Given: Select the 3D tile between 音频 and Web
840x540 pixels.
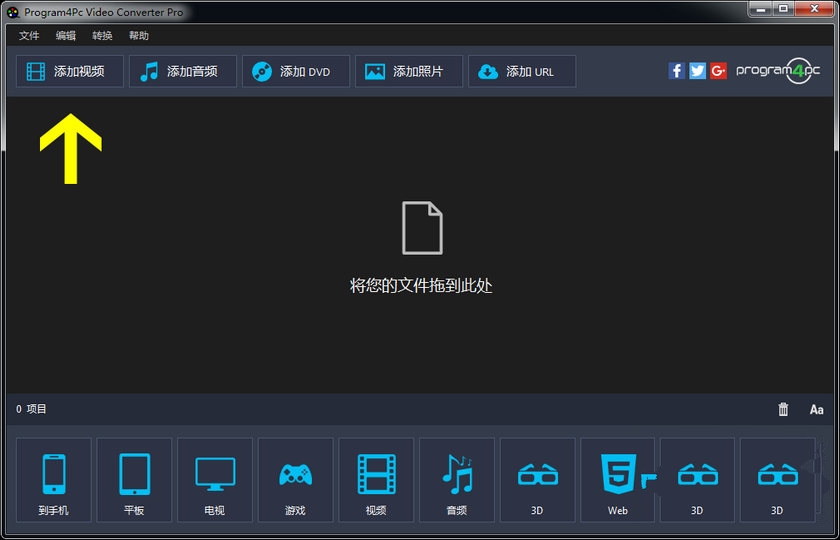Looking at the screenshot, I should pyautogui.click(x=537, y=480).
